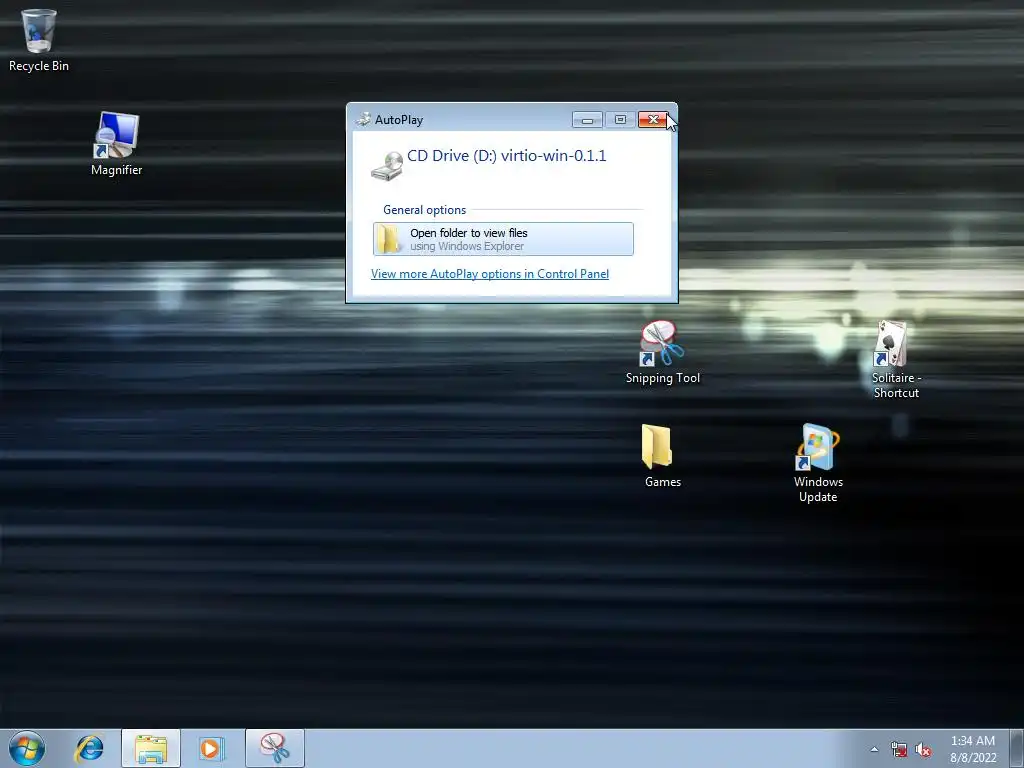Click the AutoPlay title bar icon
This screenshot has width=1024, height=768.
point(363,120)
